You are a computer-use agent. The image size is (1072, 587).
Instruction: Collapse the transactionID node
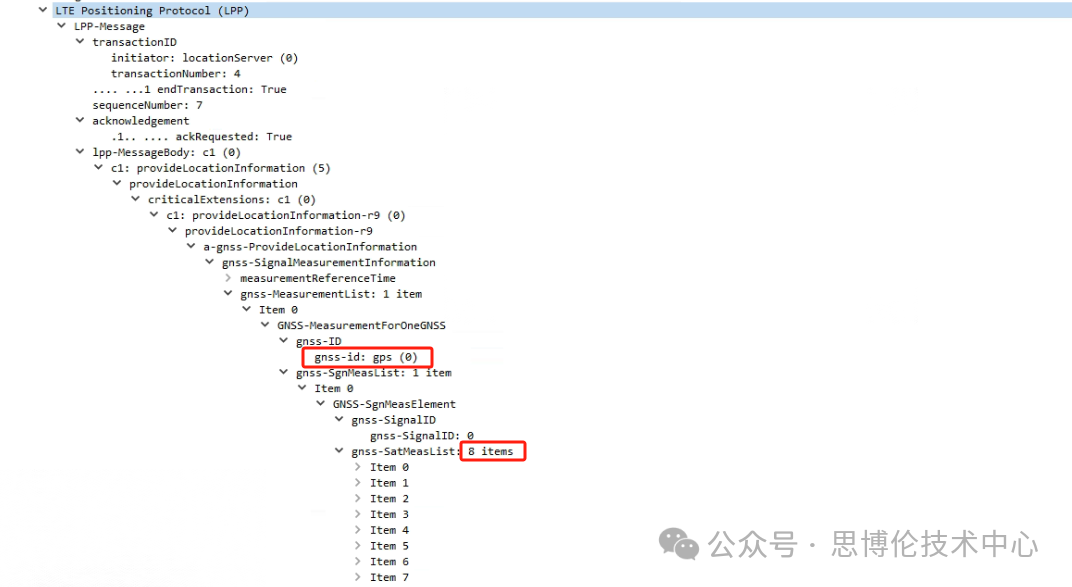[x=80, y=42]
